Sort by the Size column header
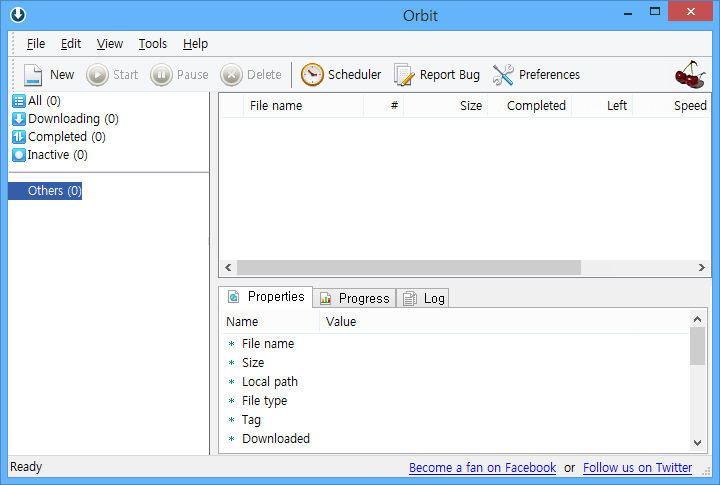Image resolution: width=720 pixels, height=485 pixels. (x=445, y=106)
